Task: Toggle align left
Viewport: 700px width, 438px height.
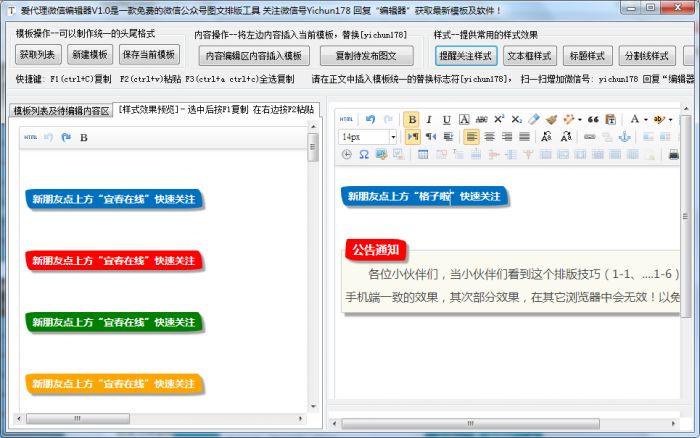Action: (x=471, y=137)
